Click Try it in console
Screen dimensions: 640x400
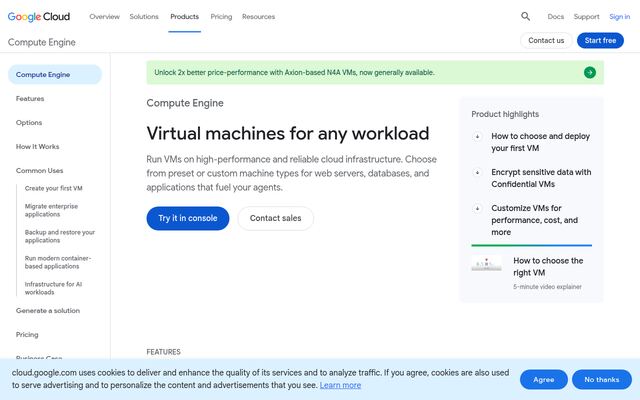pyautogui.click(x=188, y=218)
